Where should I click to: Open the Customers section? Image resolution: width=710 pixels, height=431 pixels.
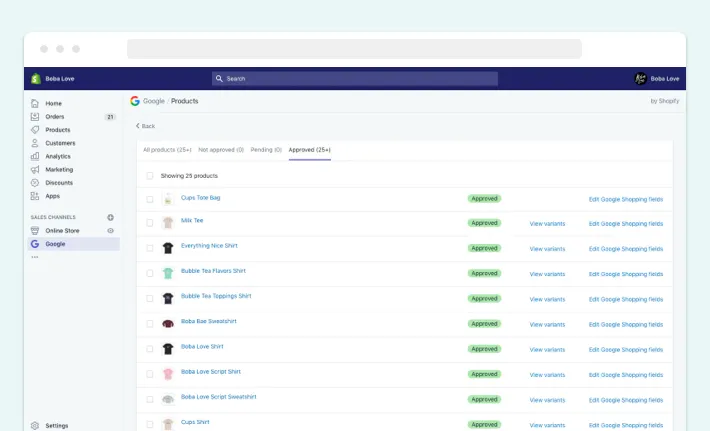click(60, 143)
